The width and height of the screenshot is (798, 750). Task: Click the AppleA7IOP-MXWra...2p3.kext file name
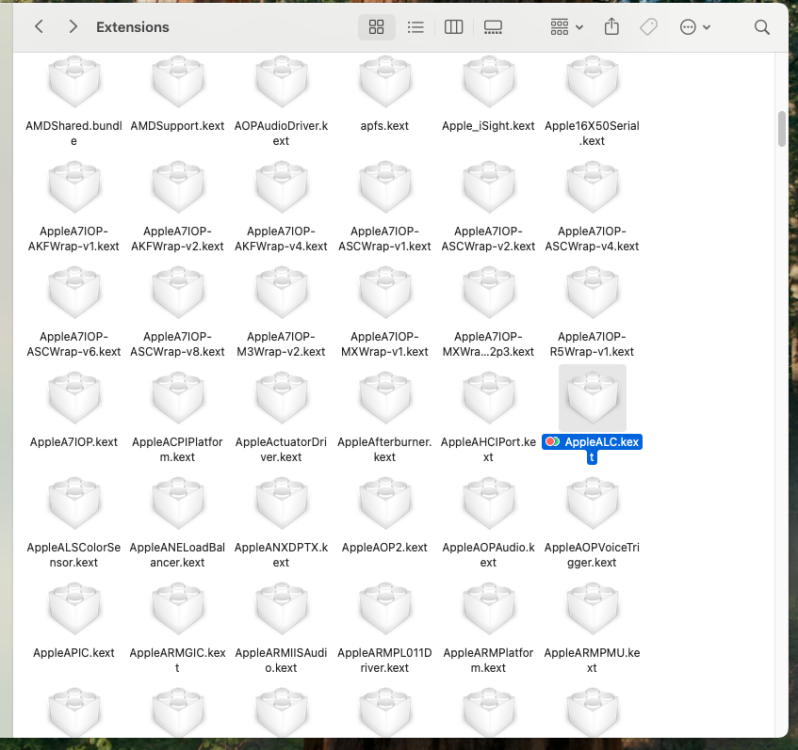click(x=488, y=344)
